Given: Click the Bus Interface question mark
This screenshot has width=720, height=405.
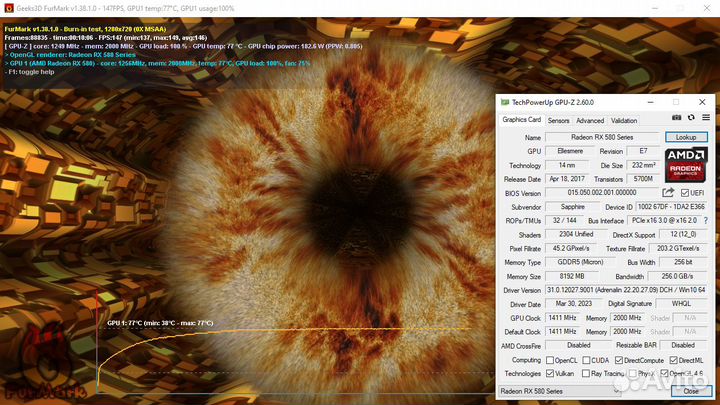Looking at the screenshot, I should point(706,221).
